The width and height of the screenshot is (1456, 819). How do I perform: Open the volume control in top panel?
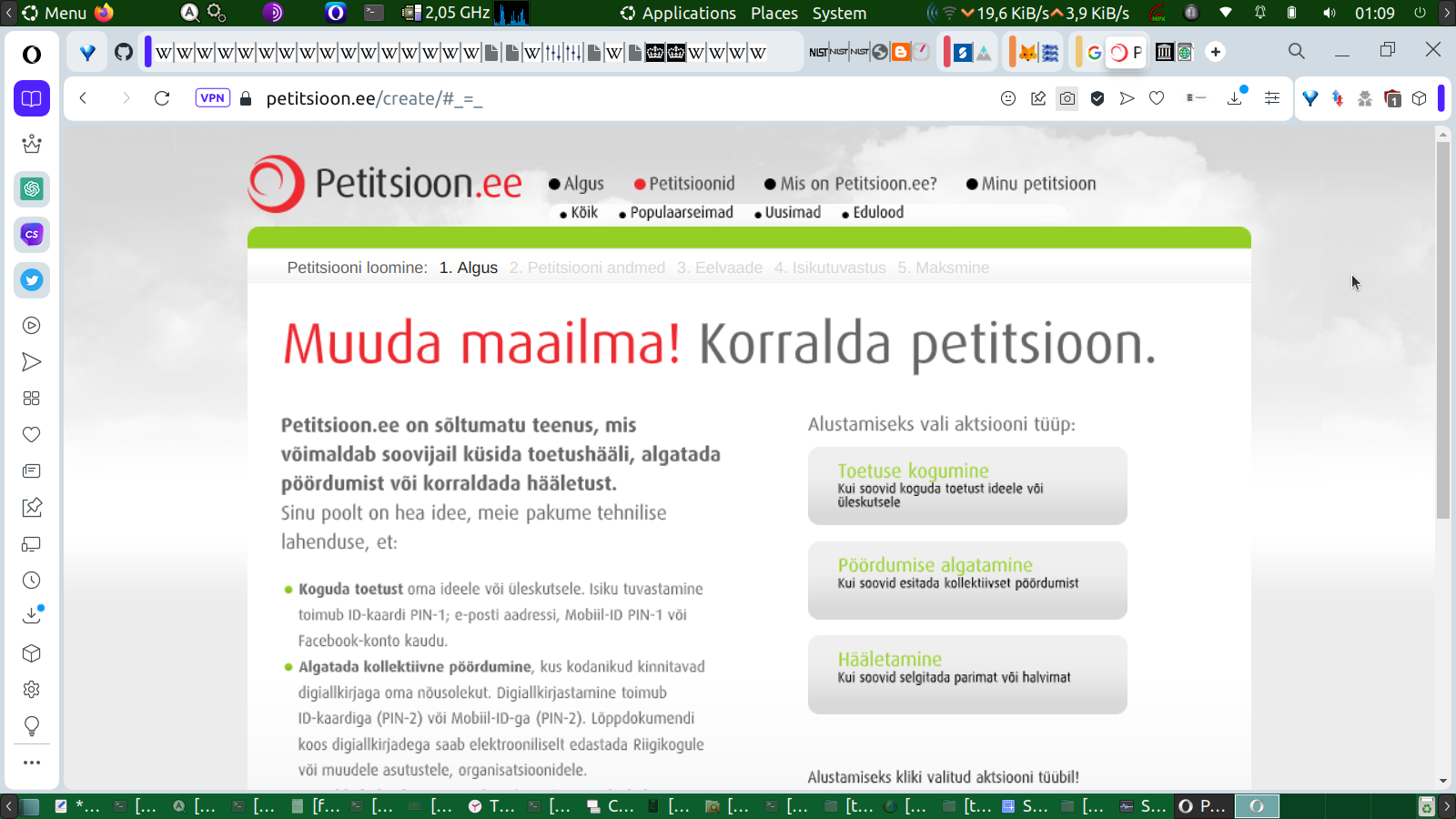(1330, 13)
